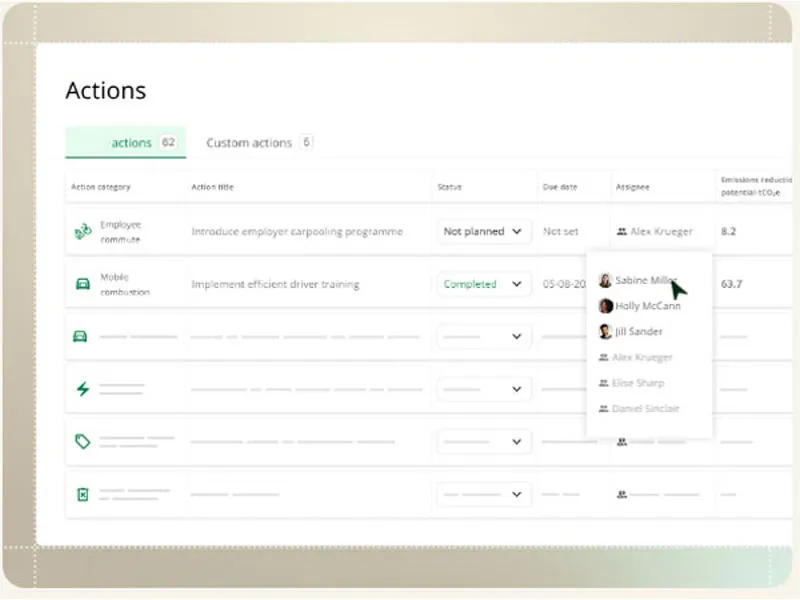Click Alex Krueger assignee in first row

(x=660, y=232)
